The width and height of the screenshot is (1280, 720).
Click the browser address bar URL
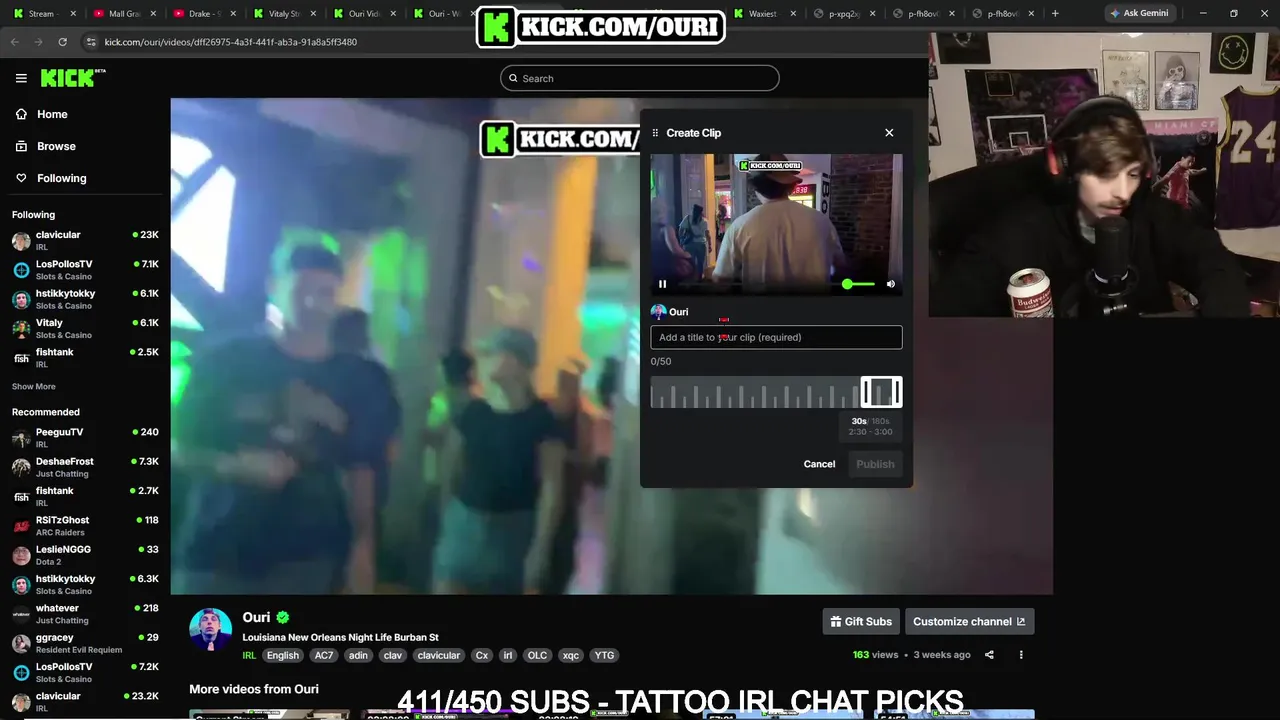tap(231, 42)
